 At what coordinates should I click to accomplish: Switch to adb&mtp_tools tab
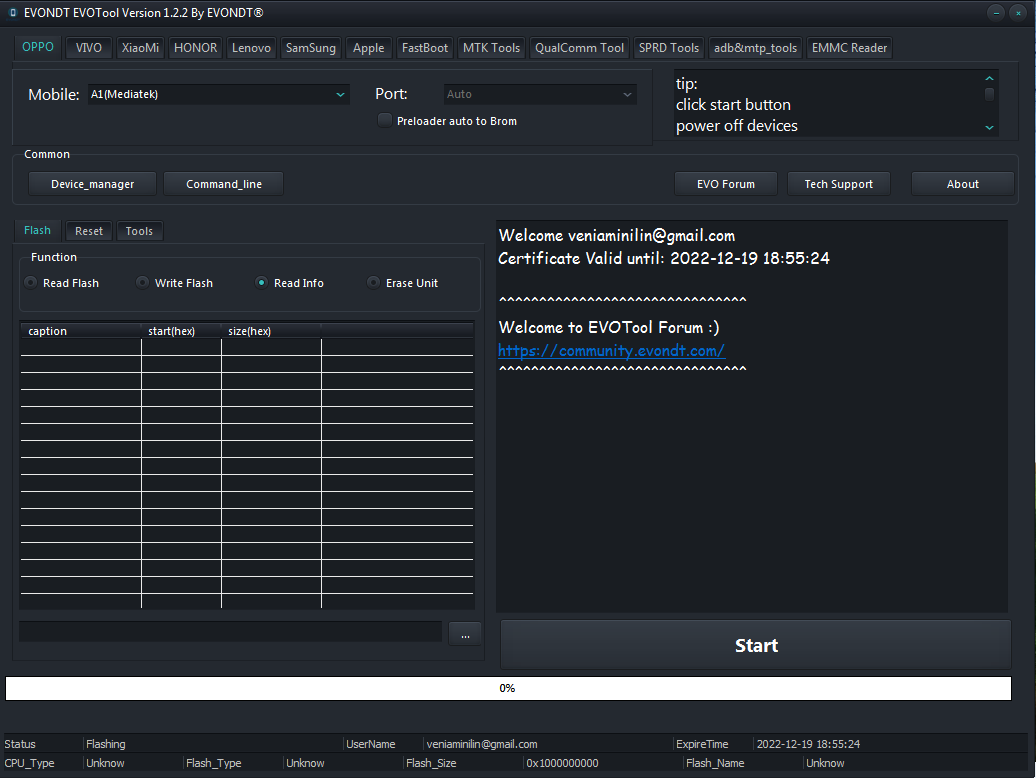[x=755, y=48]
